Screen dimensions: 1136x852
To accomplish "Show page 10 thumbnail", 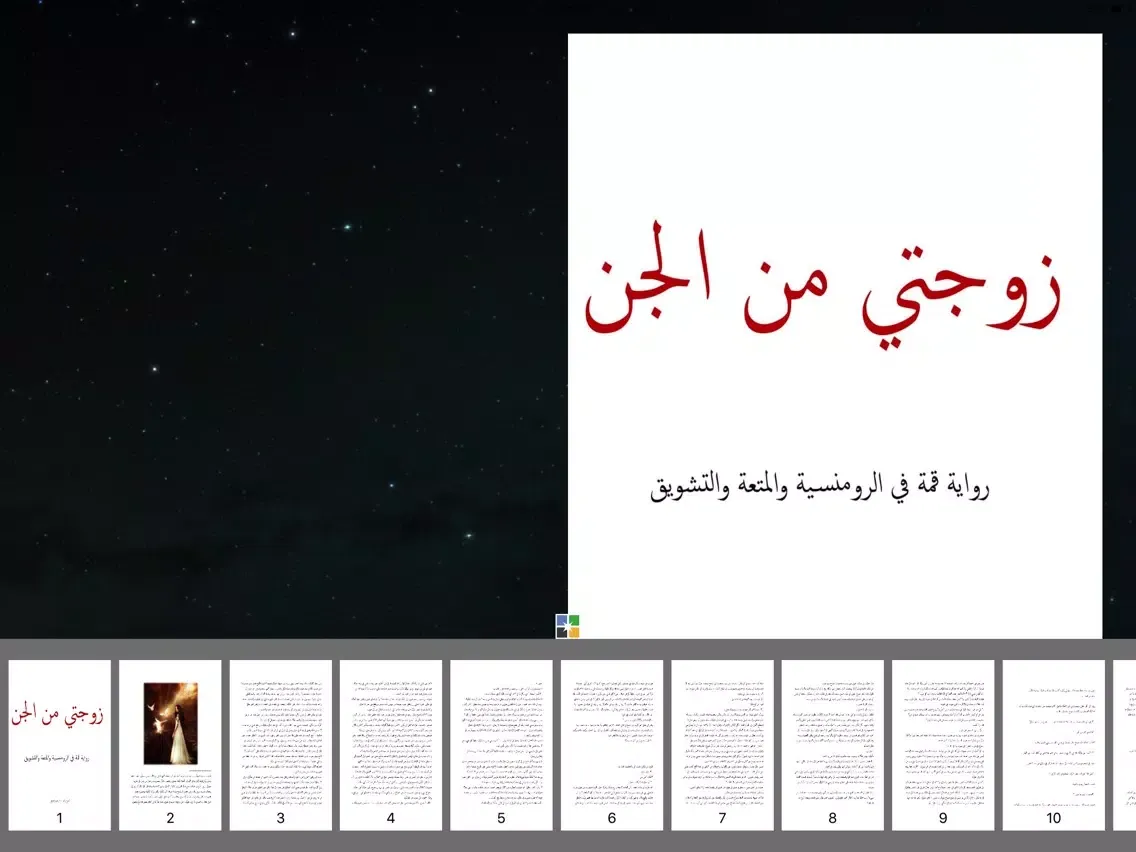I will [x=1053, y=745].
